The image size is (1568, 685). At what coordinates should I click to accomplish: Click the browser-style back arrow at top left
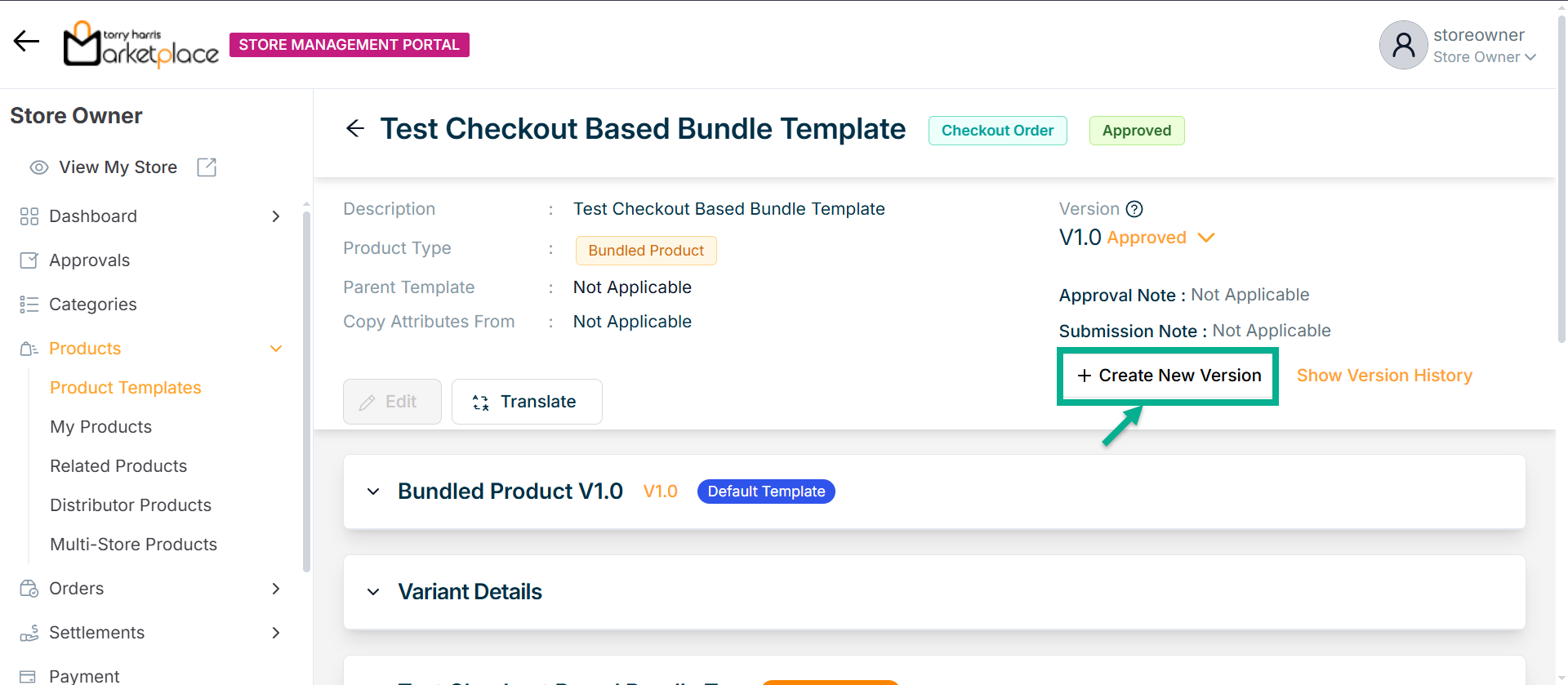point(26,42)
